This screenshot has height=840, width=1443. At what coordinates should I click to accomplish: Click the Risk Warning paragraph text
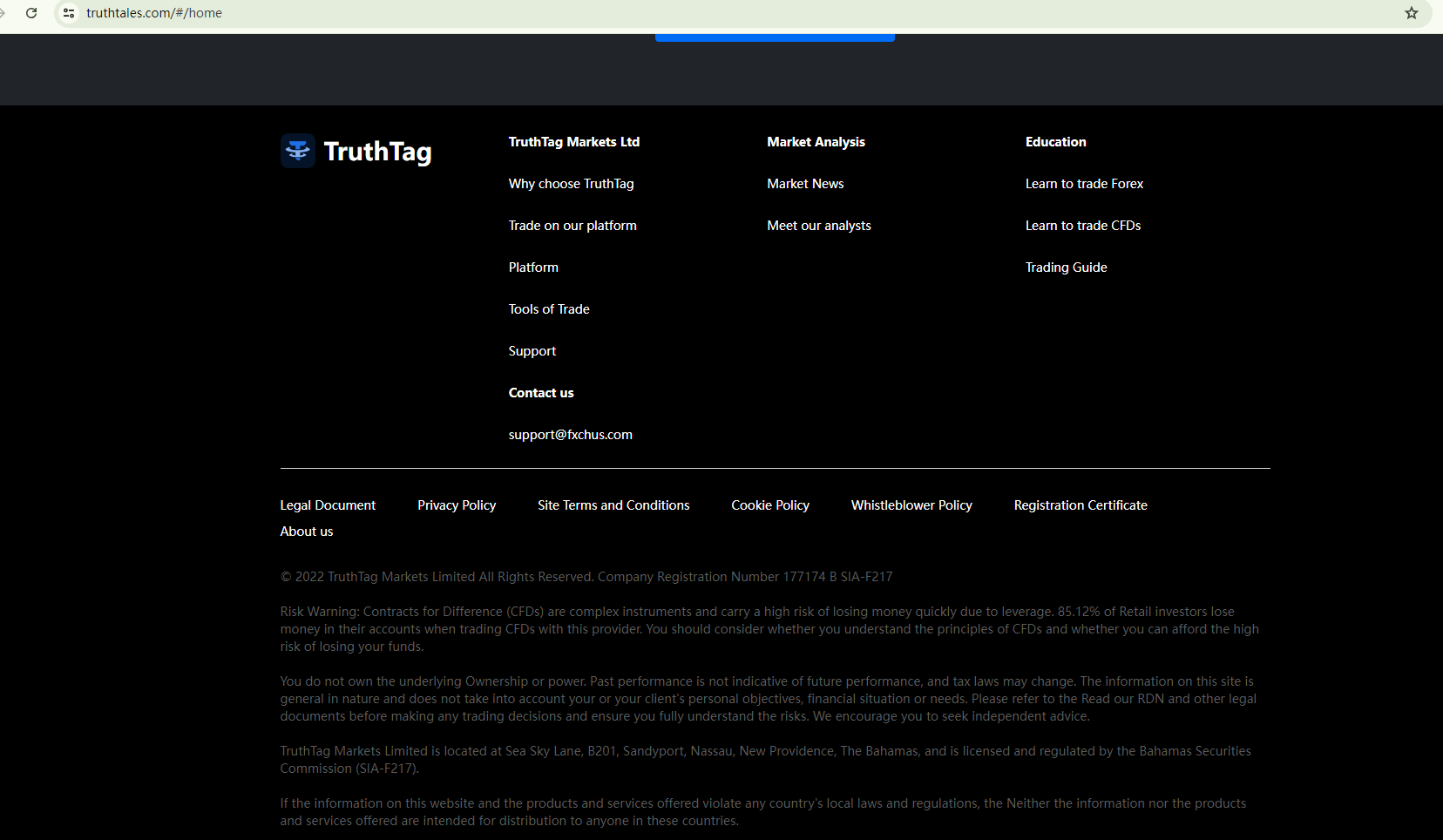769,629
